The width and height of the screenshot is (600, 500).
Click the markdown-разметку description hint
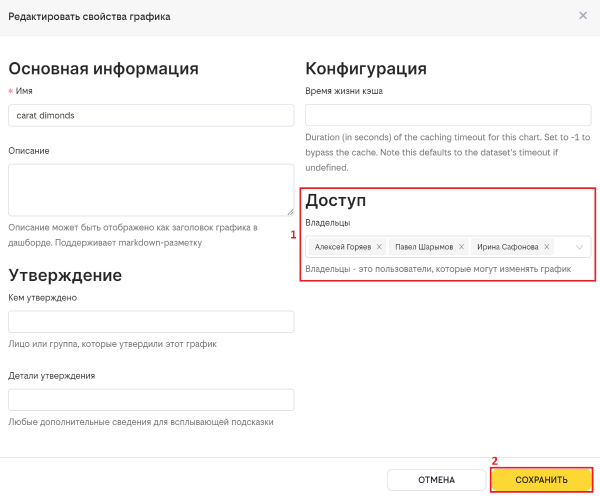pos(133,235)
